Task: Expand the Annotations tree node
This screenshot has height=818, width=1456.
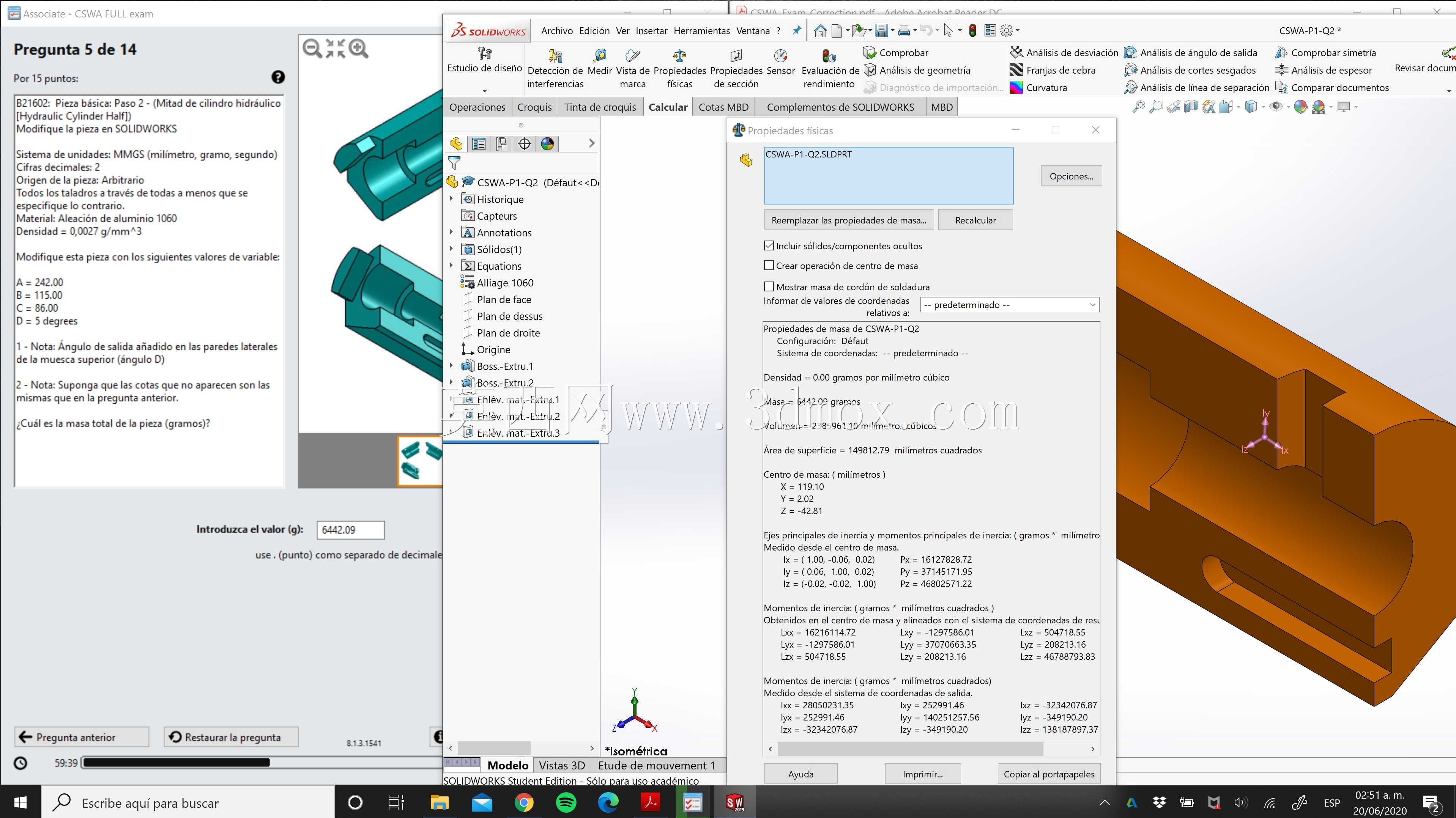Action: [x=451, y=232]
